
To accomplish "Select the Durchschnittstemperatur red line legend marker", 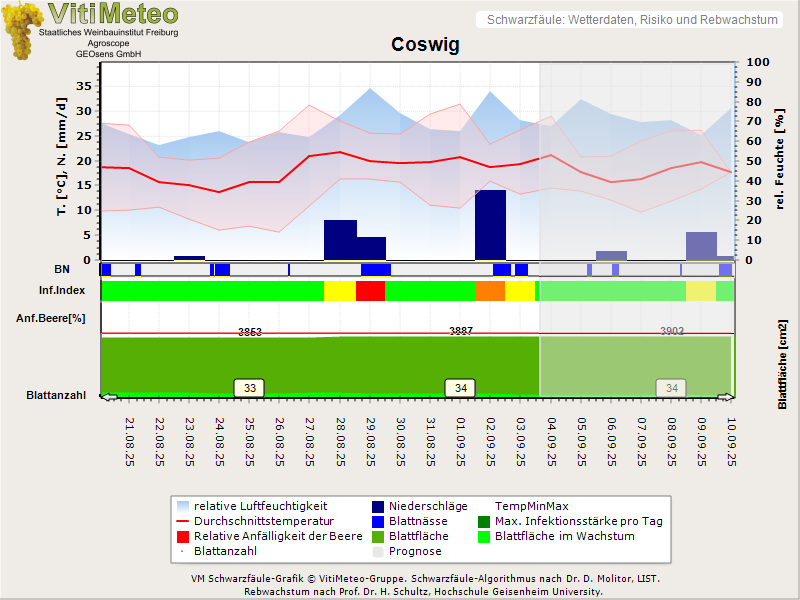I will coord(183,521).
